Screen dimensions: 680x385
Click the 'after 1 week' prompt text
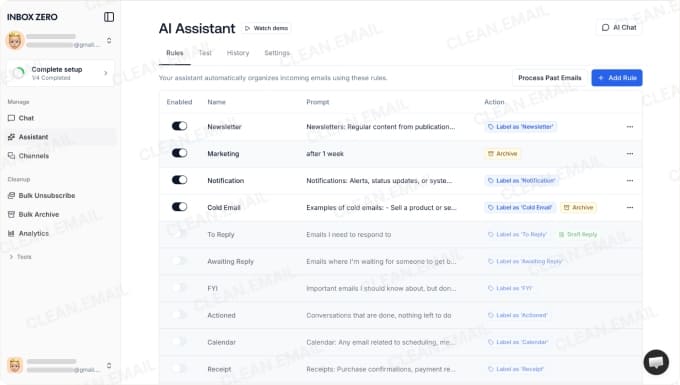(325, 153)
